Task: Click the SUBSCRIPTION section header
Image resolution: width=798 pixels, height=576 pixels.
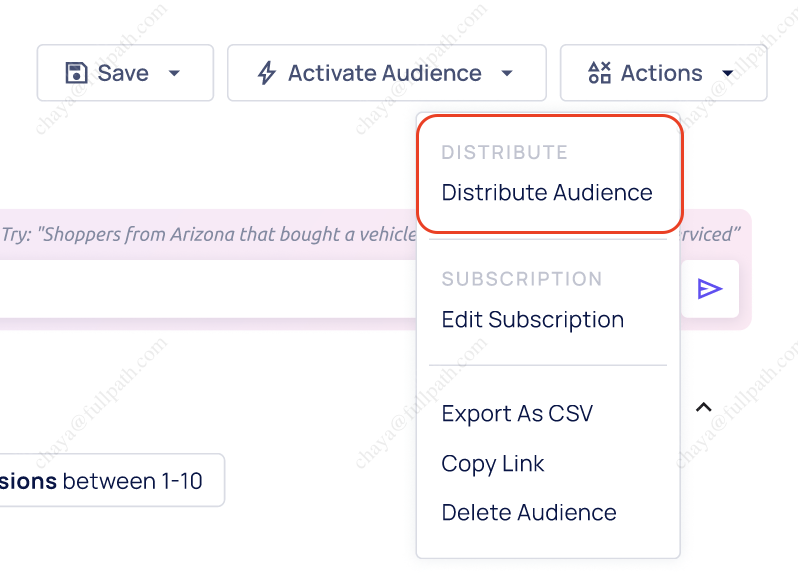Action: point(522,279)
